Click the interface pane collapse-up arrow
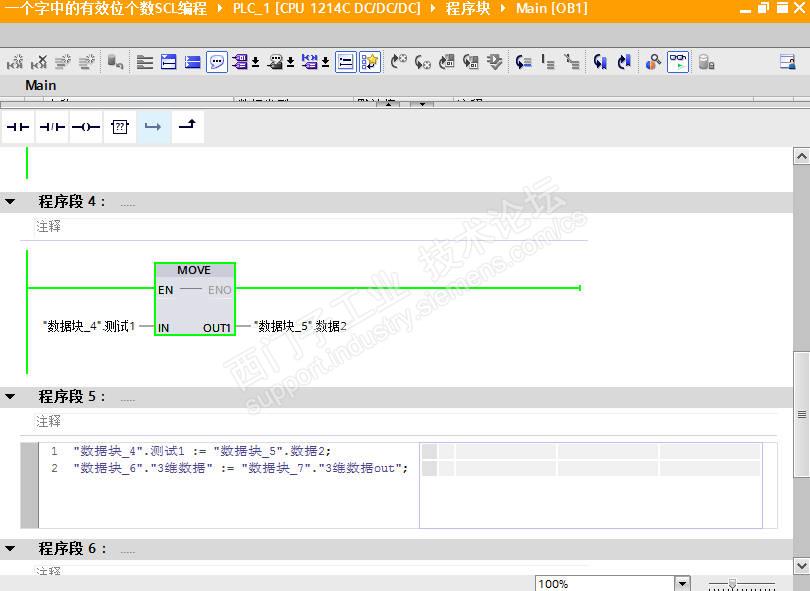The image size is (810, 591). pos(388,104)
